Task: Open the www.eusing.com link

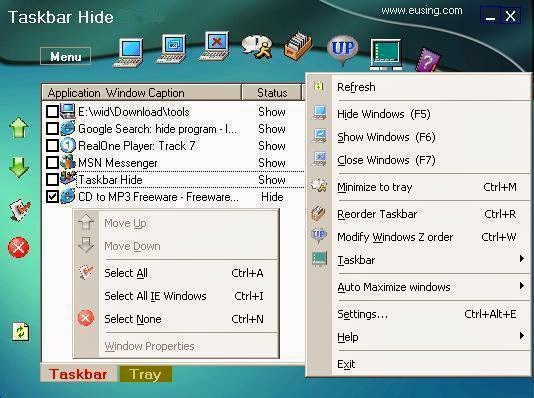Action: pos(422,11)
